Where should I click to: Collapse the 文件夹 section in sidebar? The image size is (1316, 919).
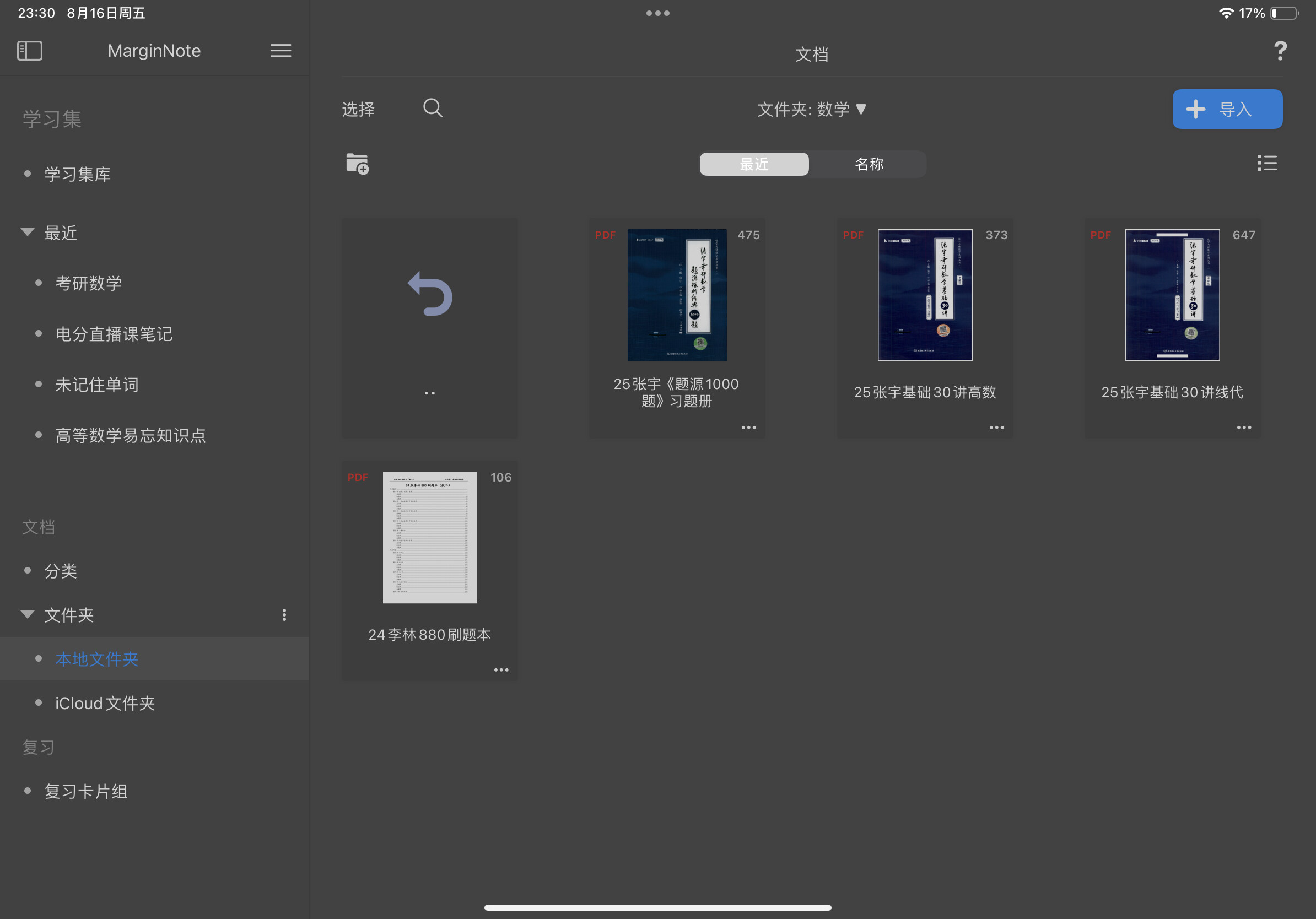pos(28,614)
